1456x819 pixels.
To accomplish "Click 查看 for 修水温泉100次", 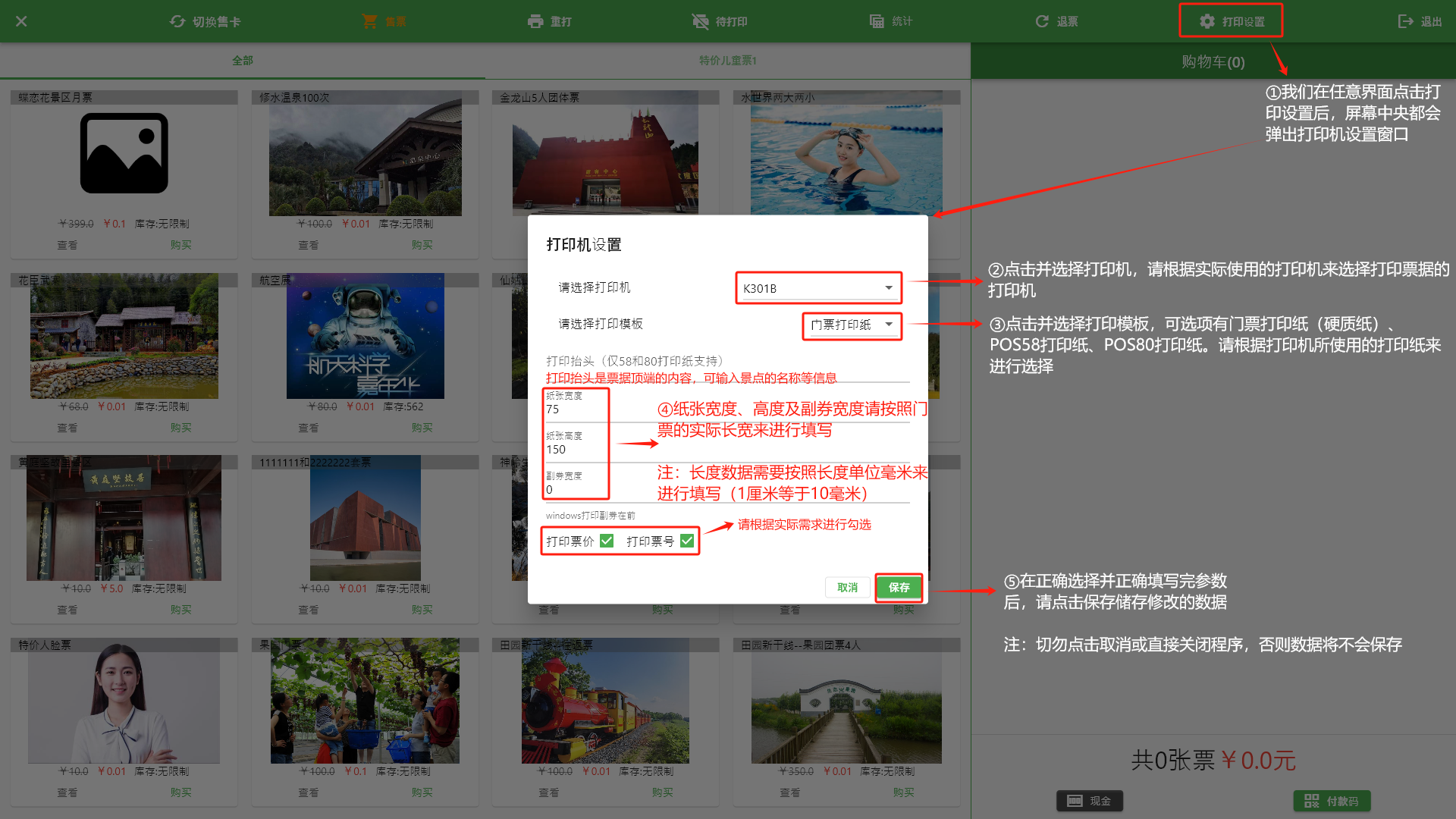I will pyautogui.click(x=308, y=245).
